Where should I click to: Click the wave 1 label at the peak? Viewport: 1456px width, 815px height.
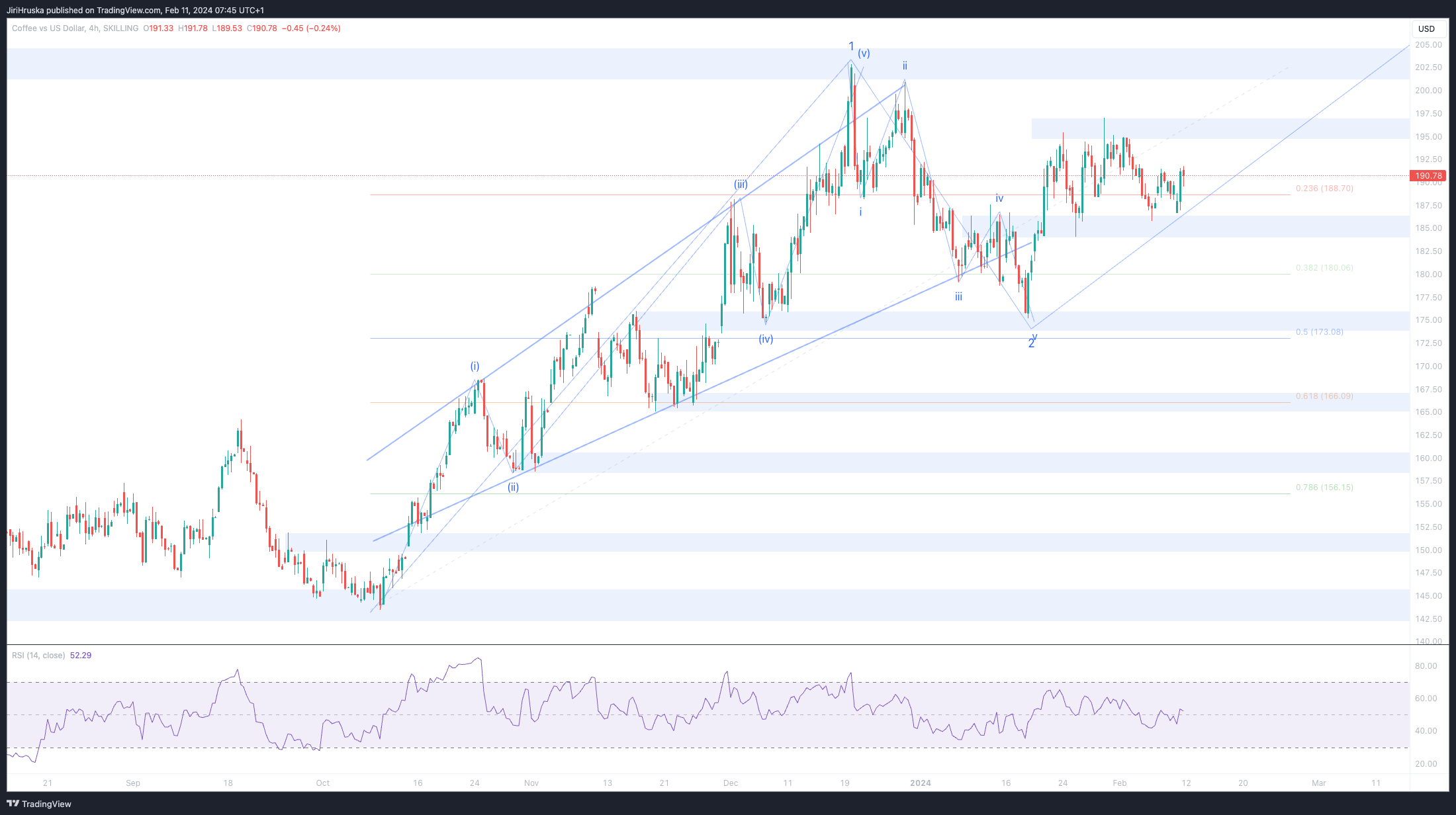[x=851, y=46]
